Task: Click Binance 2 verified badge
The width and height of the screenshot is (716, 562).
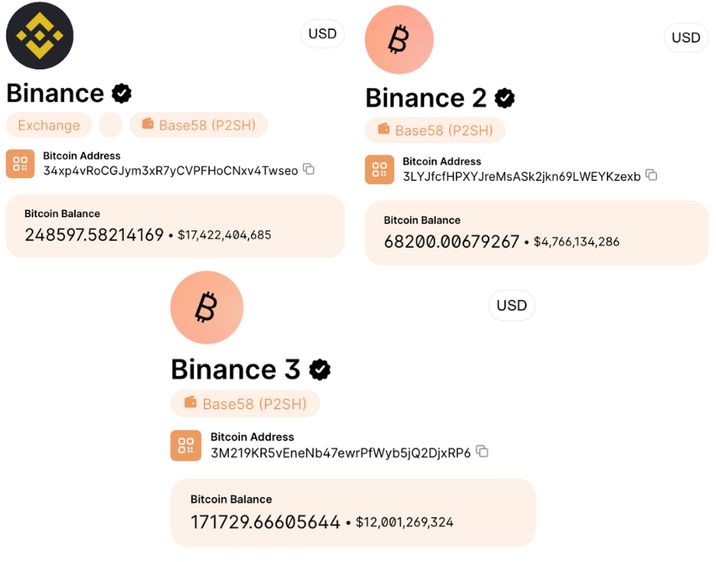Action: (506, 98)
